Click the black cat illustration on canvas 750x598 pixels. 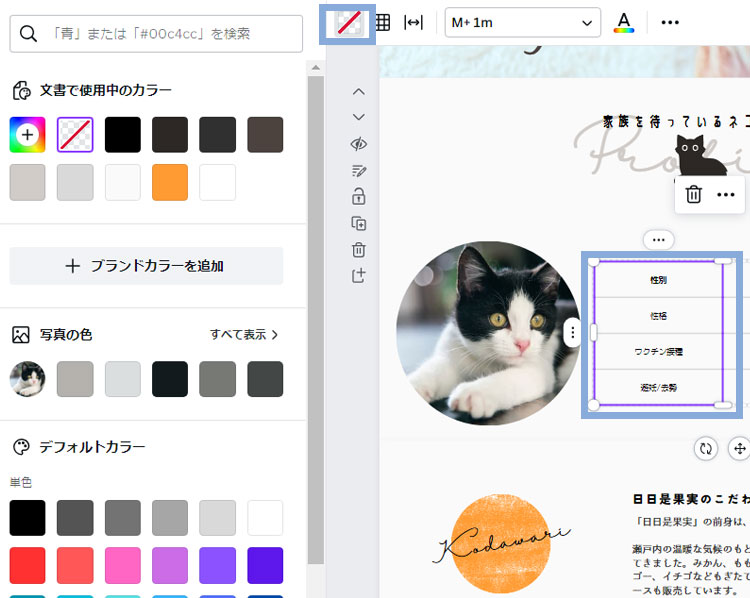[701, 155]
